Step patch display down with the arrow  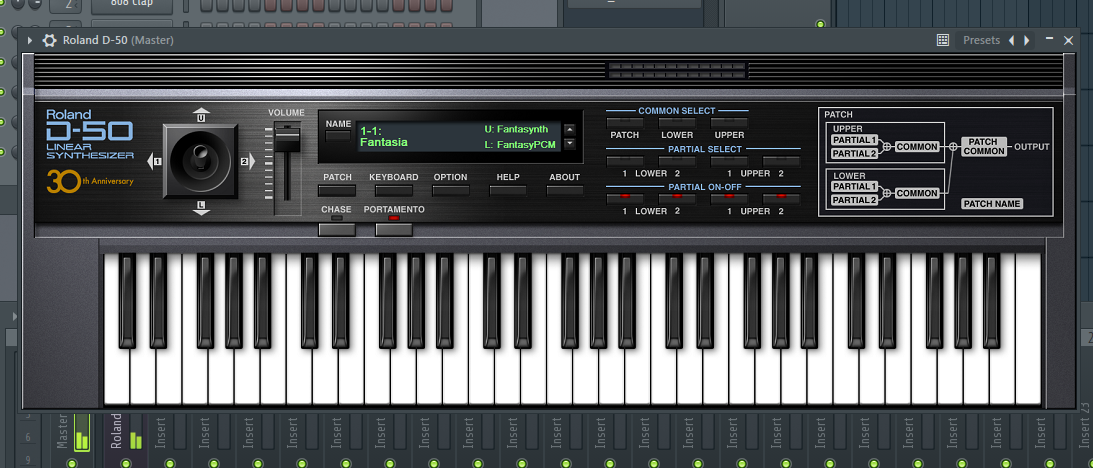570,143
